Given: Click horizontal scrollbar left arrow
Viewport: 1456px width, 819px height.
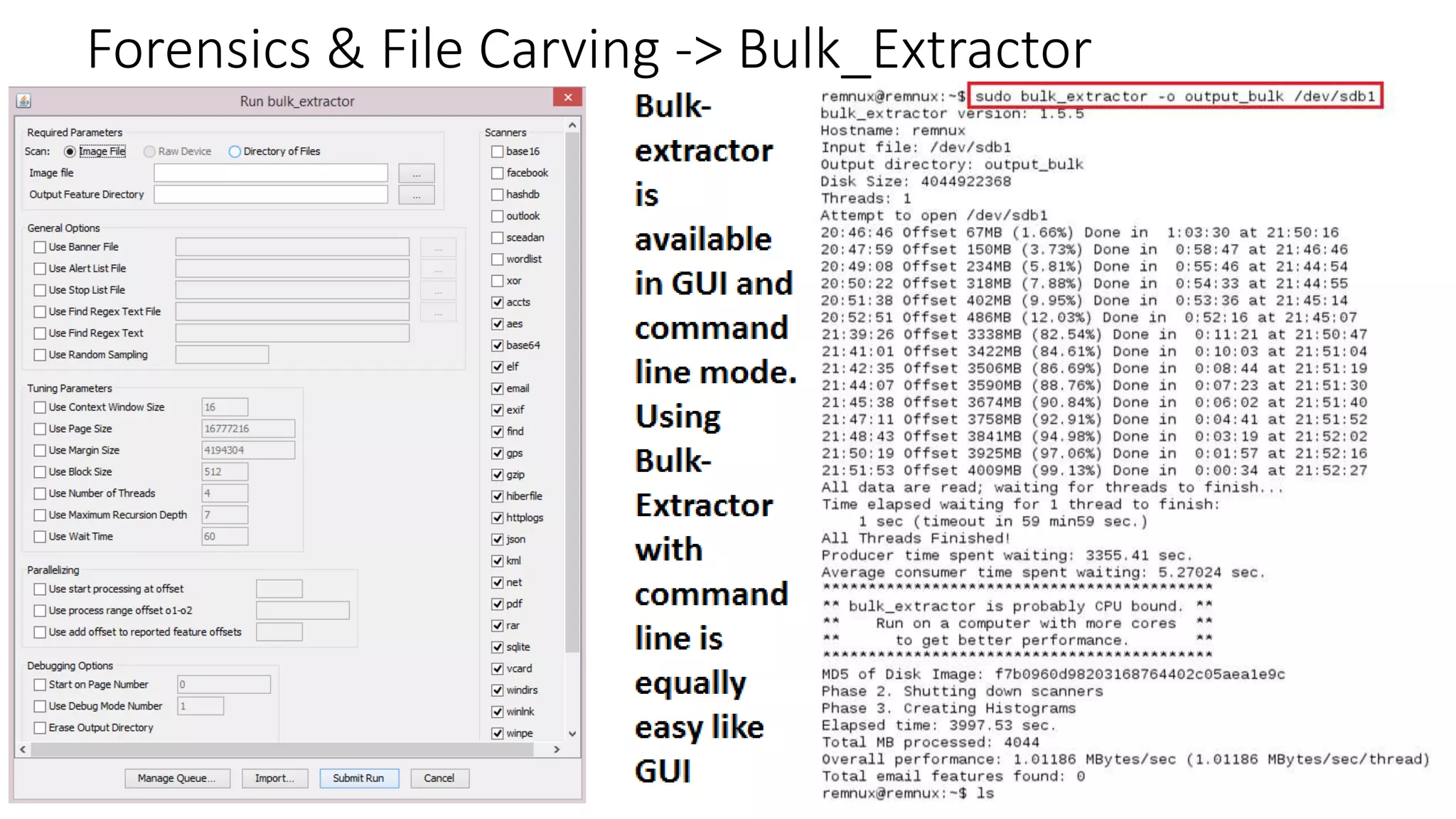Looking at the screenshot, I should (x=23, y=749).
